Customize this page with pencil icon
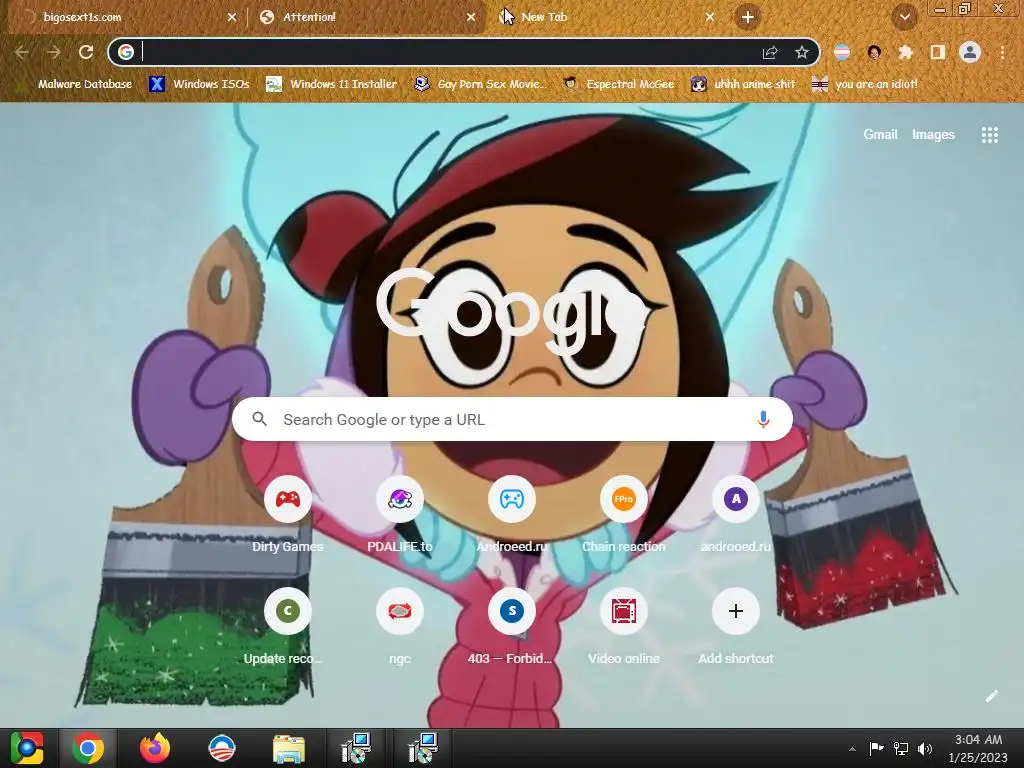Image resolution: width=1024 pixels, height=768 pixels. coord(991,696)
